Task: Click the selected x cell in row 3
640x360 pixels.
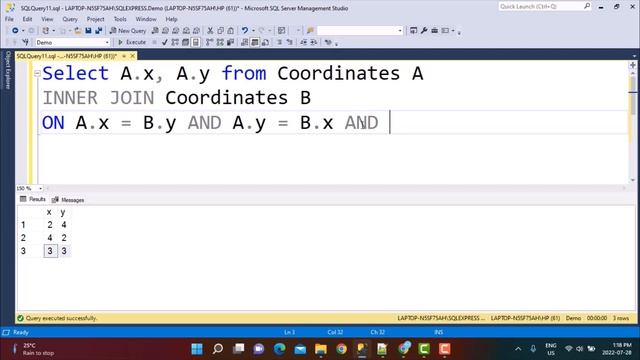Action: [50, 251]
